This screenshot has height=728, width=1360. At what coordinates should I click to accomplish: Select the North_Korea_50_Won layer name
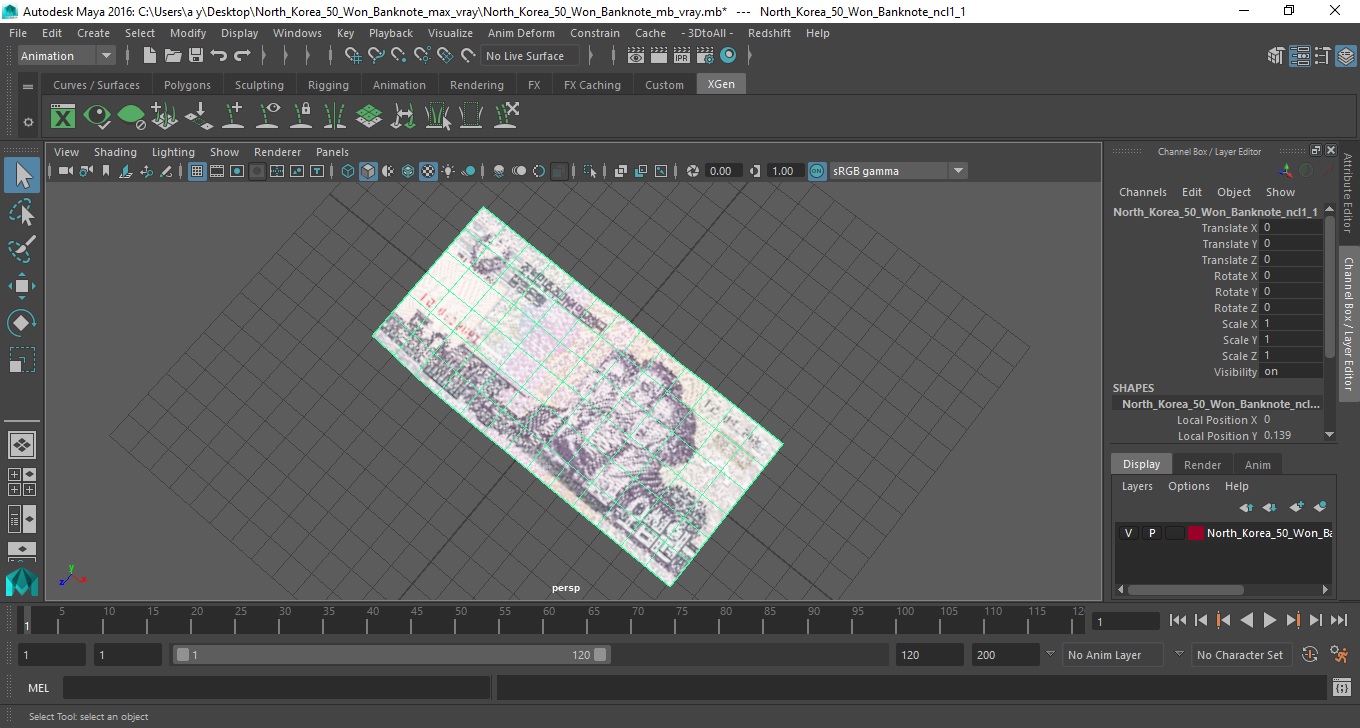[x=1268, y=533]
